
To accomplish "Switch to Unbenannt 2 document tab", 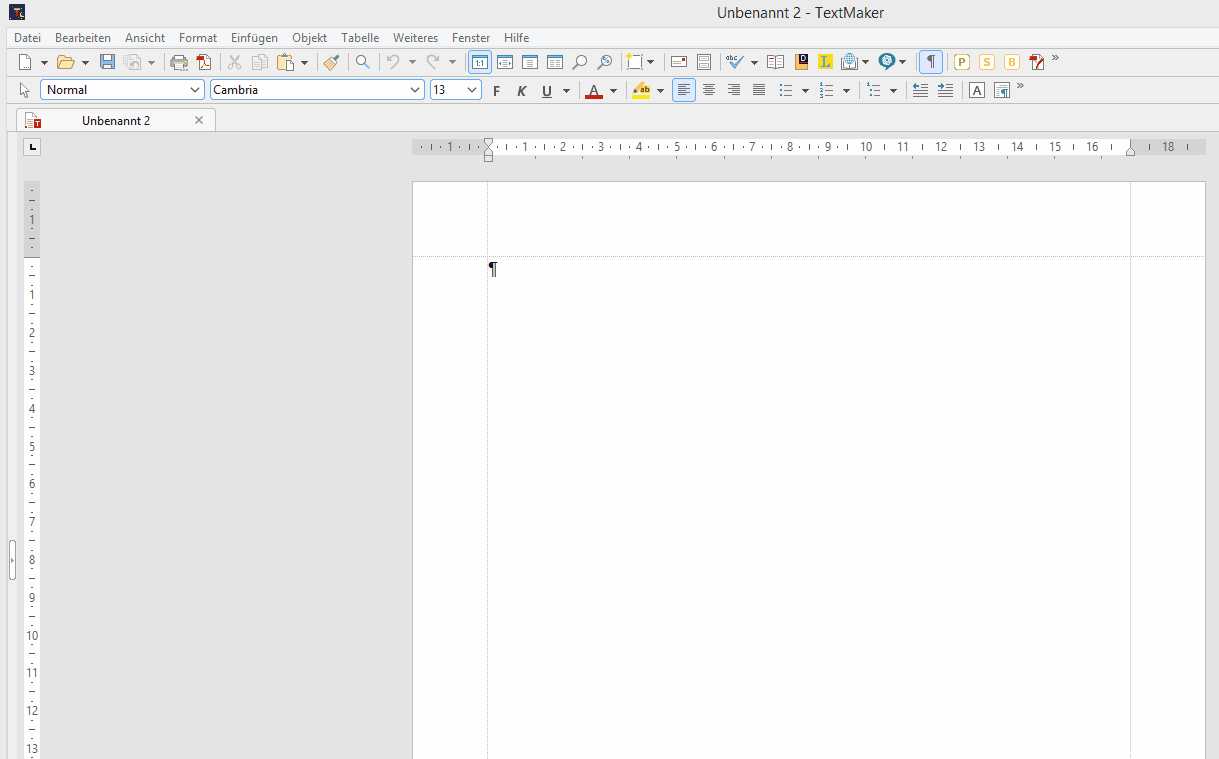I will pyautogui.click(x=116, y=120).
